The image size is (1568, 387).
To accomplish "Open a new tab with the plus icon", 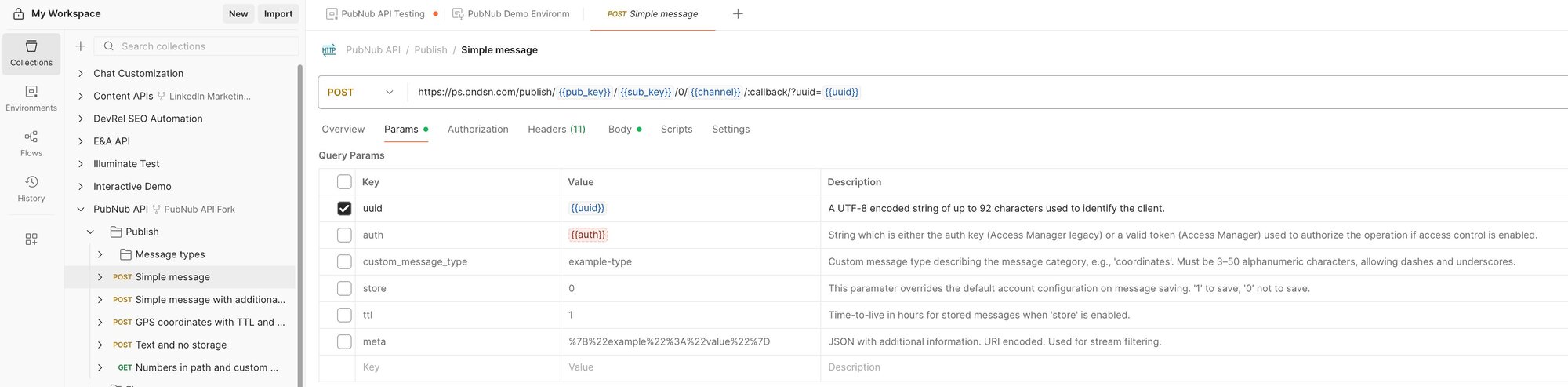I will (738, 13).
